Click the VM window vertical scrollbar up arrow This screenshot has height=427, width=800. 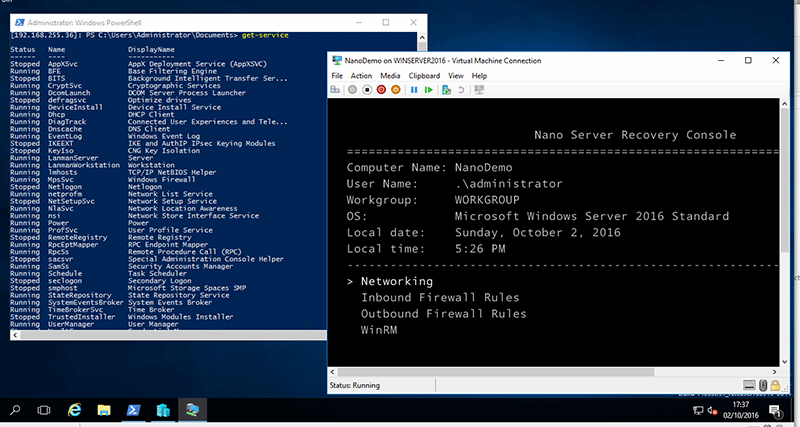coord(785,104)
